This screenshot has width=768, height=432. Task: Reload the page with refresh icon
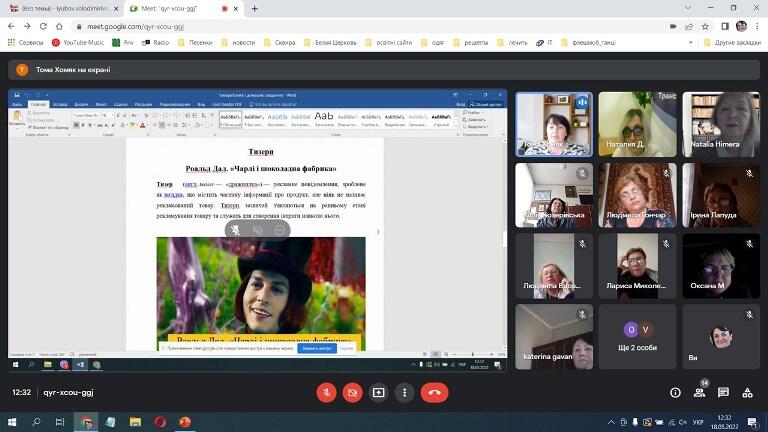click(x=43, y=26)
